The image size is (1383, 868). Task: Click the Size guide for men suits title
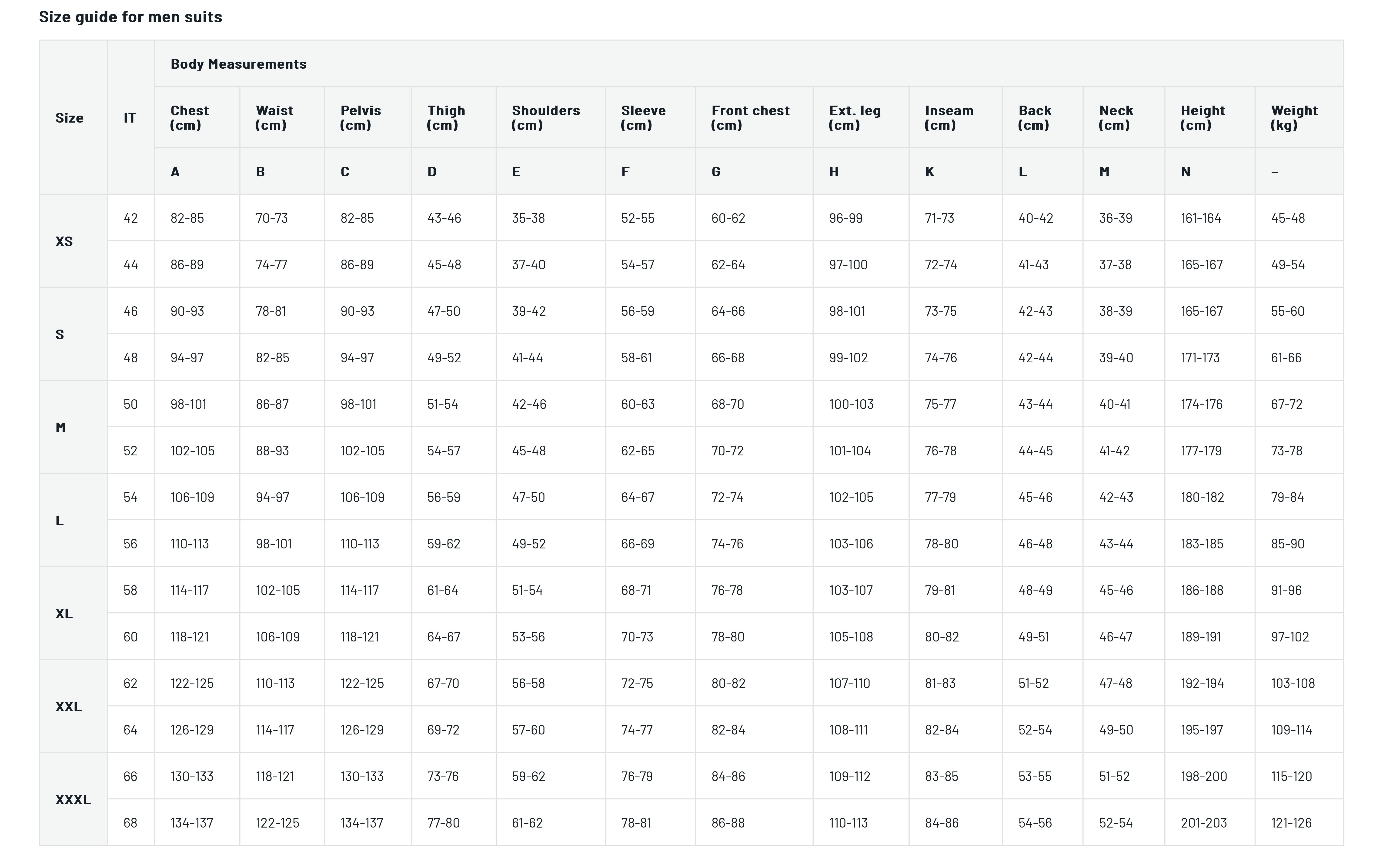130,17
